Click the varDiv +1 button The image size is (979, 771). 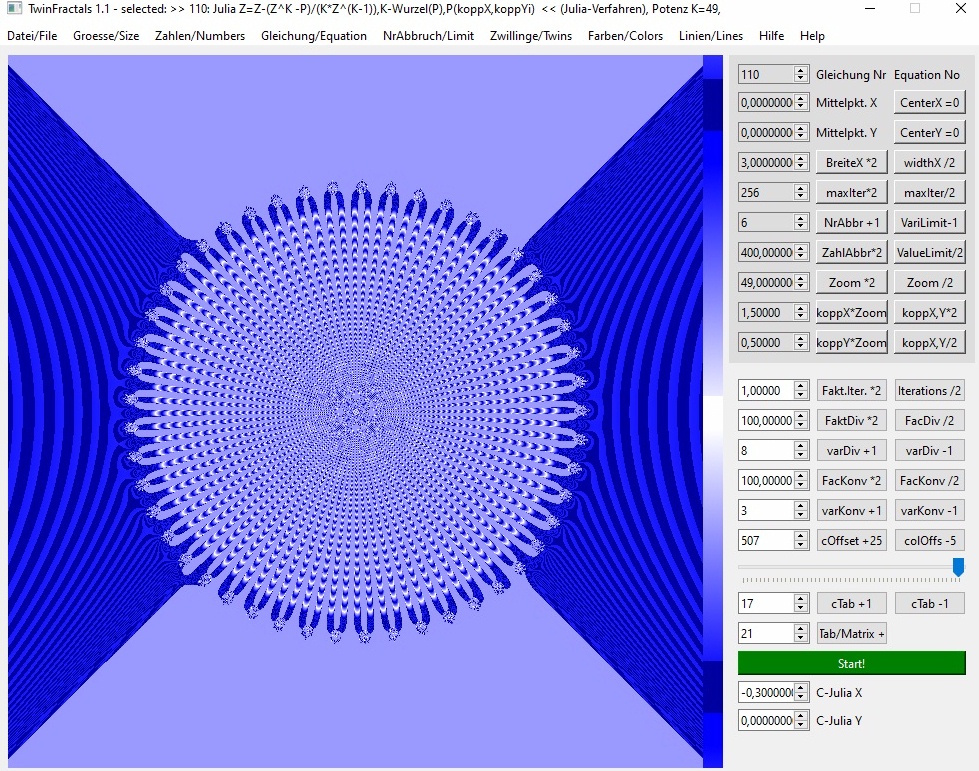[x=852, y=450]
